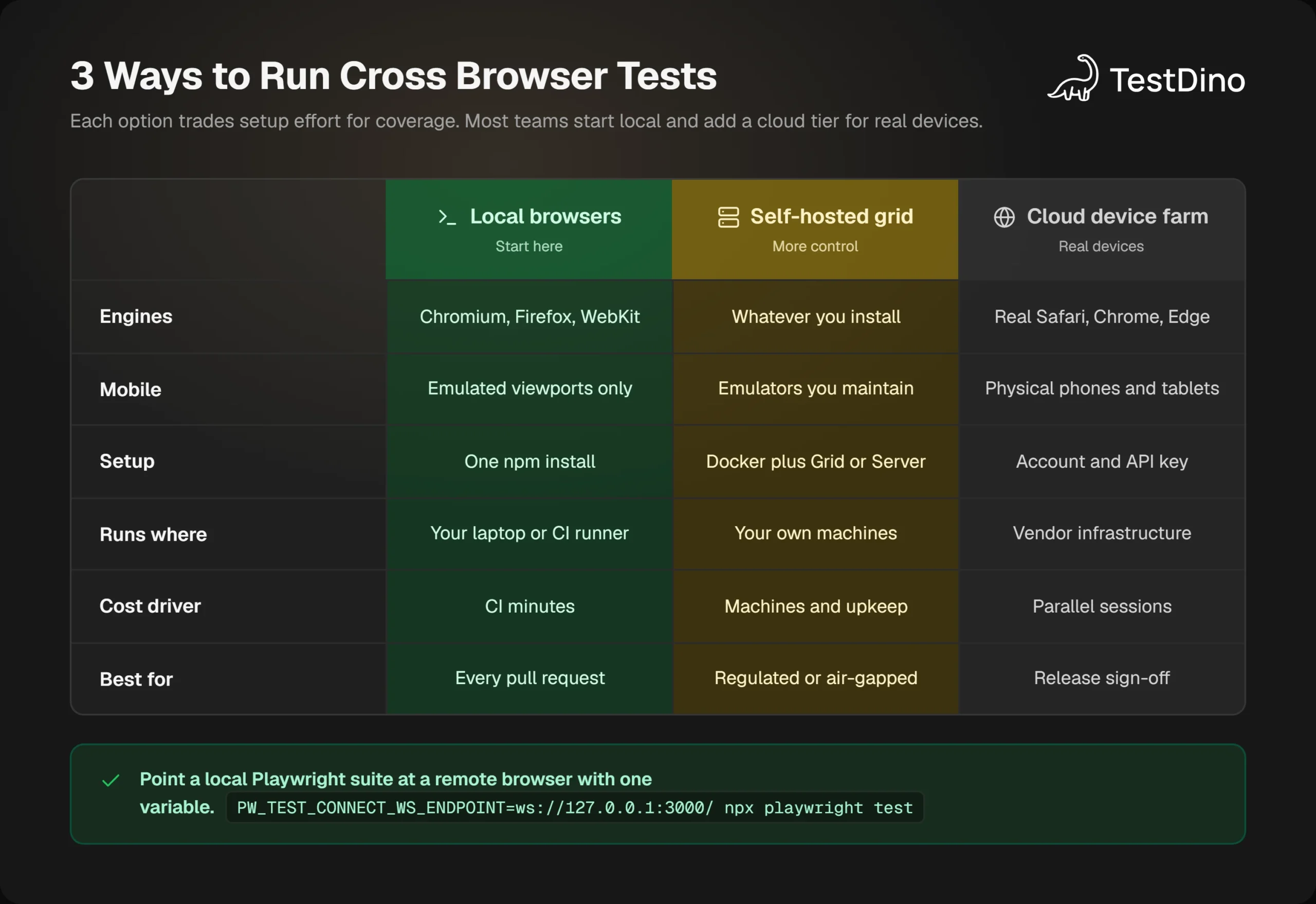Image resolution: width=1316 pixels, height=904 pixels.
Task: Click the 'Physical phones and tablets' cell
Action: coord(1102,388)
